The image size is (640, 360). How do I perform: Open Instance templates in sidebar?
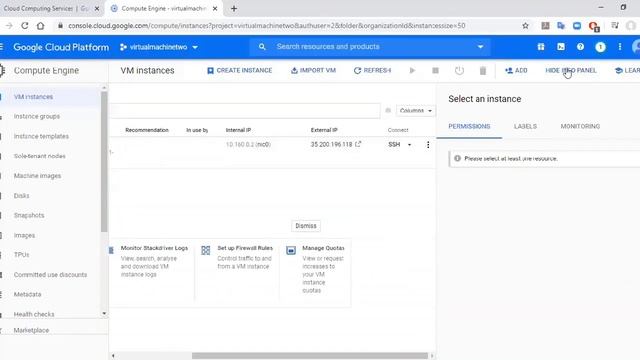pyautogui.click(x=41, y=136)
